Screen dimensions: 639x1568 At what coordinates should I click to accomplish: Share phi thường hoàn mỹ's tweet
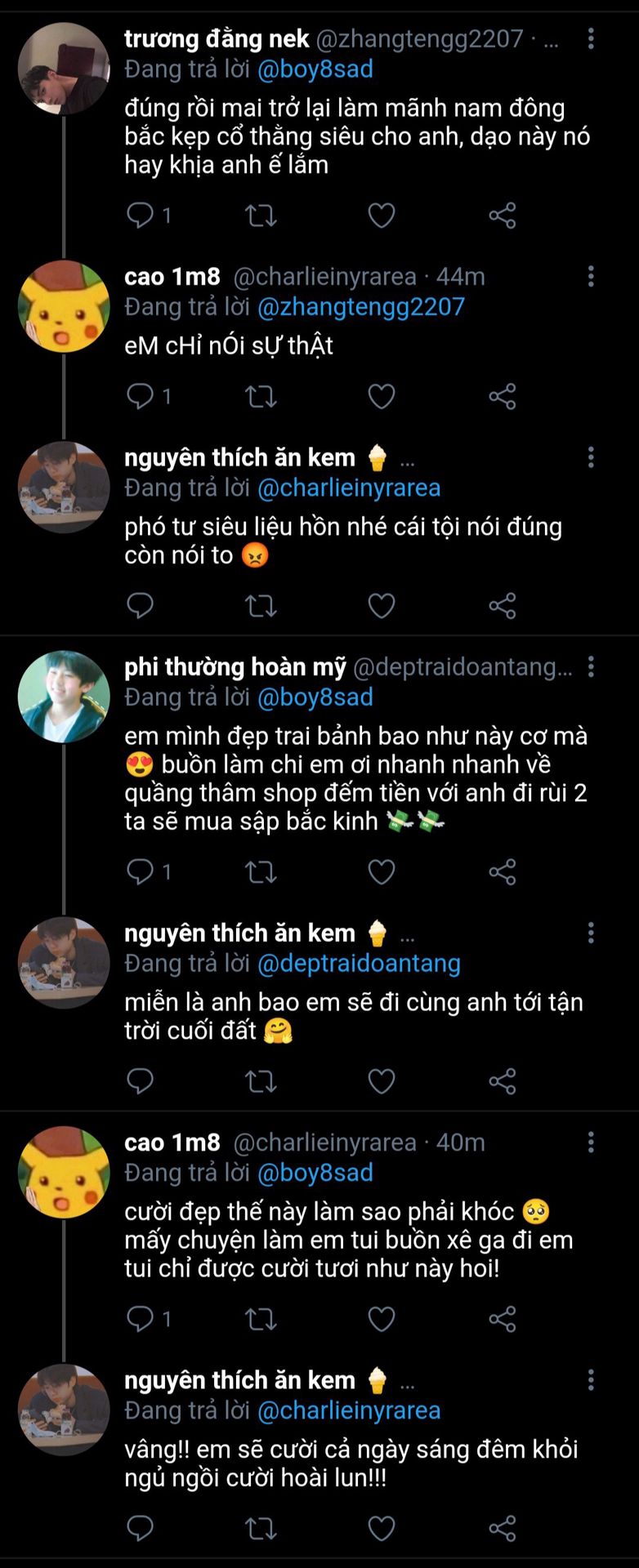502,872
